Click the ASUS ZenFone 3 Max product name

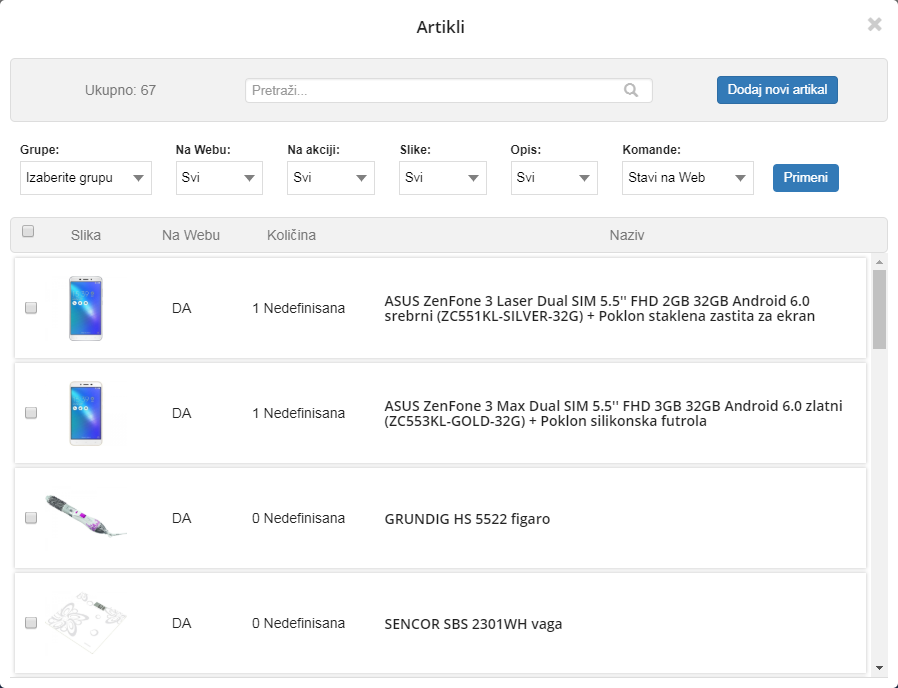click(x=613, y=414)
